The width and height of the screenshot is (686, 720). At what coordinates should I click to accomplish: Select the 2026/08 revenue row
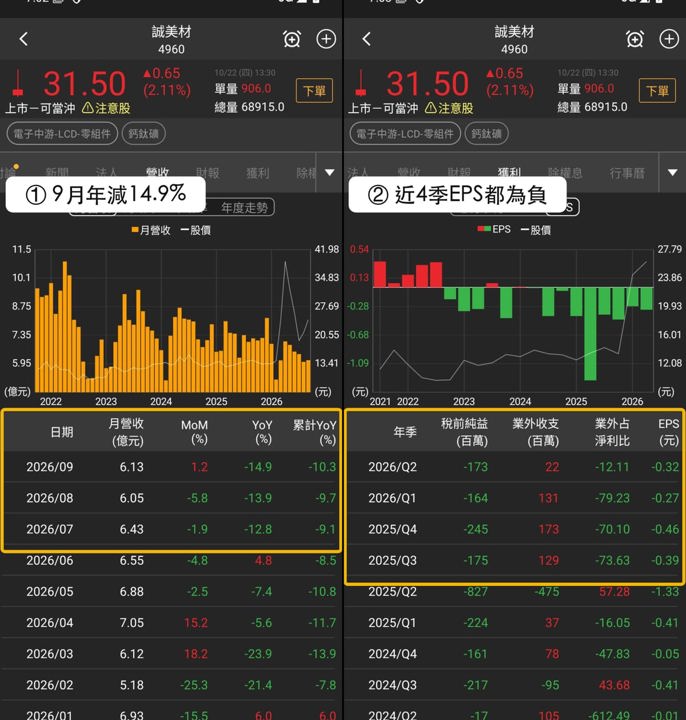171,498
